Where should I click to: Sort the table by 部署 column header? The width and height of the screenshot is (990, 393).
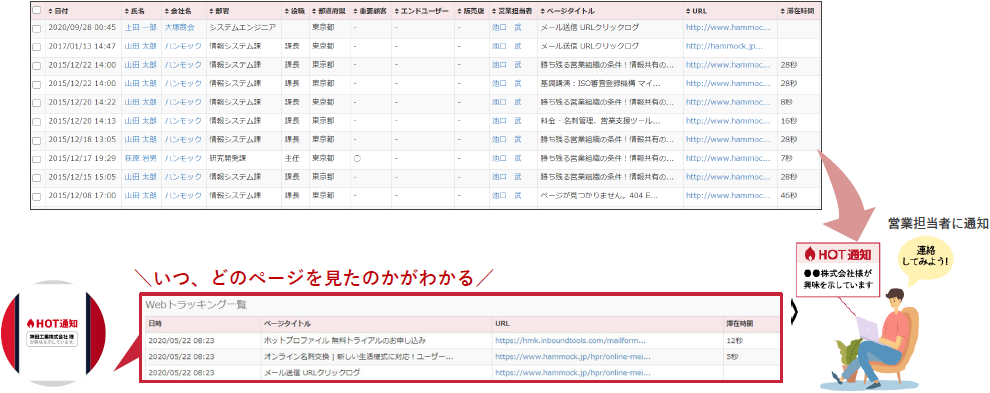coord(218,11)
